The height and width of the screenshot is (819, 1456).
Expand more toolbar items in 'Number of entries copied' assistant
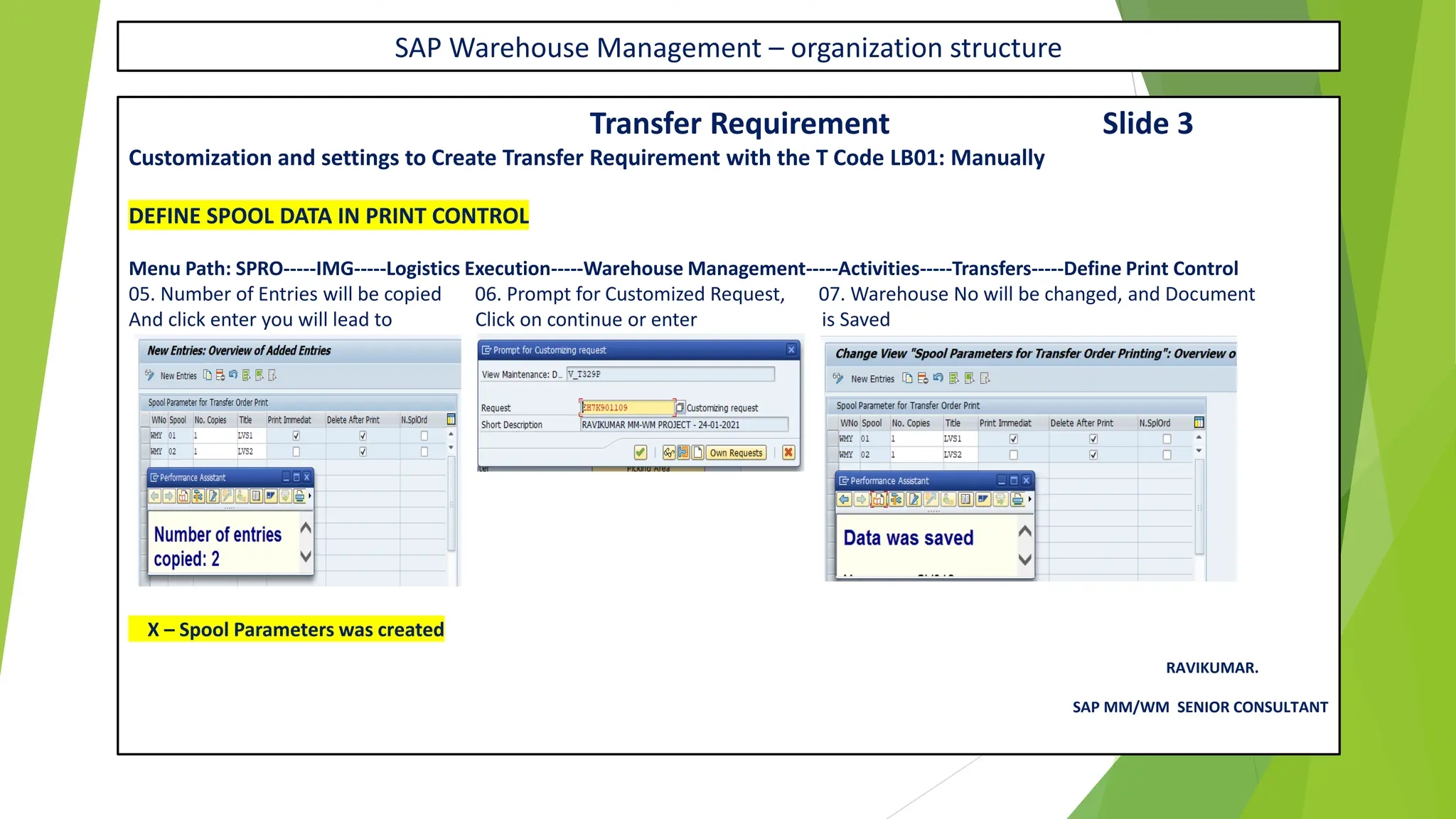pyautogui.click(x=310, y=496)
